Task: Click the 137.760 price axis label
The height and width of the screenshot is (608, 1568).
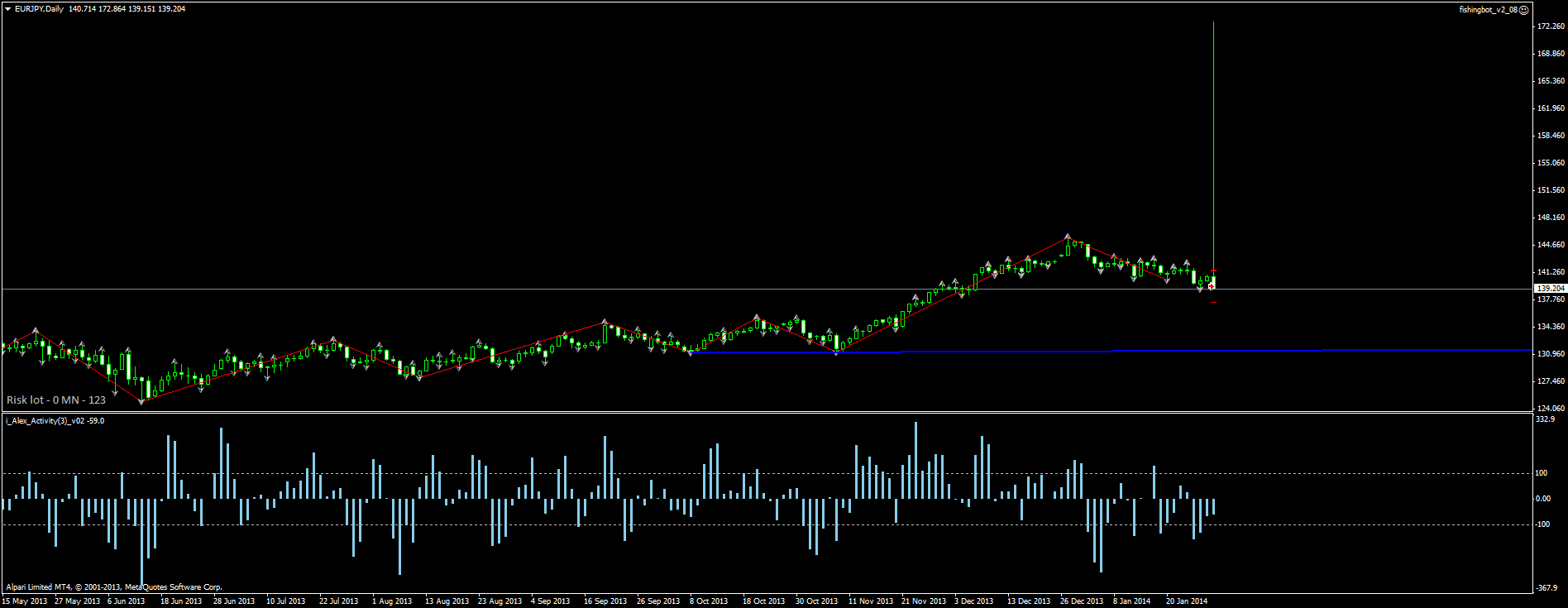Action: (1551, 299)
